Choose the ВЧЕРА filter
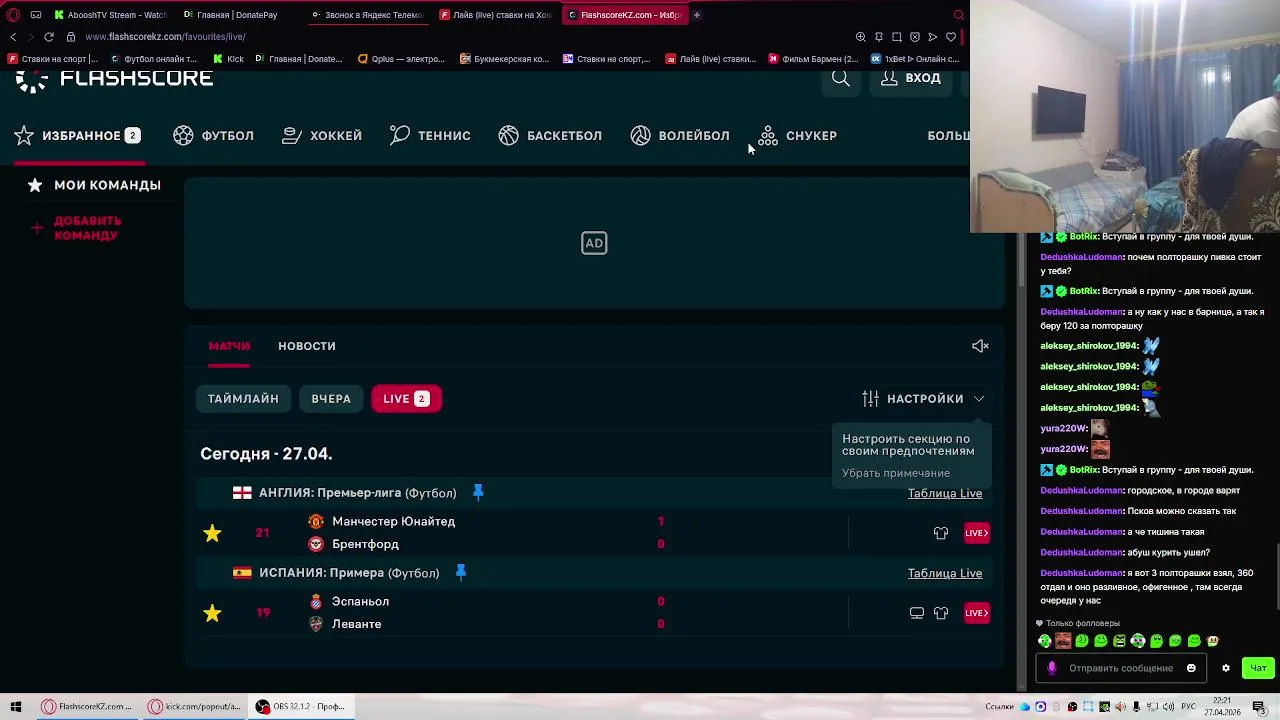The image size is (1280, 720). (331, 399)
